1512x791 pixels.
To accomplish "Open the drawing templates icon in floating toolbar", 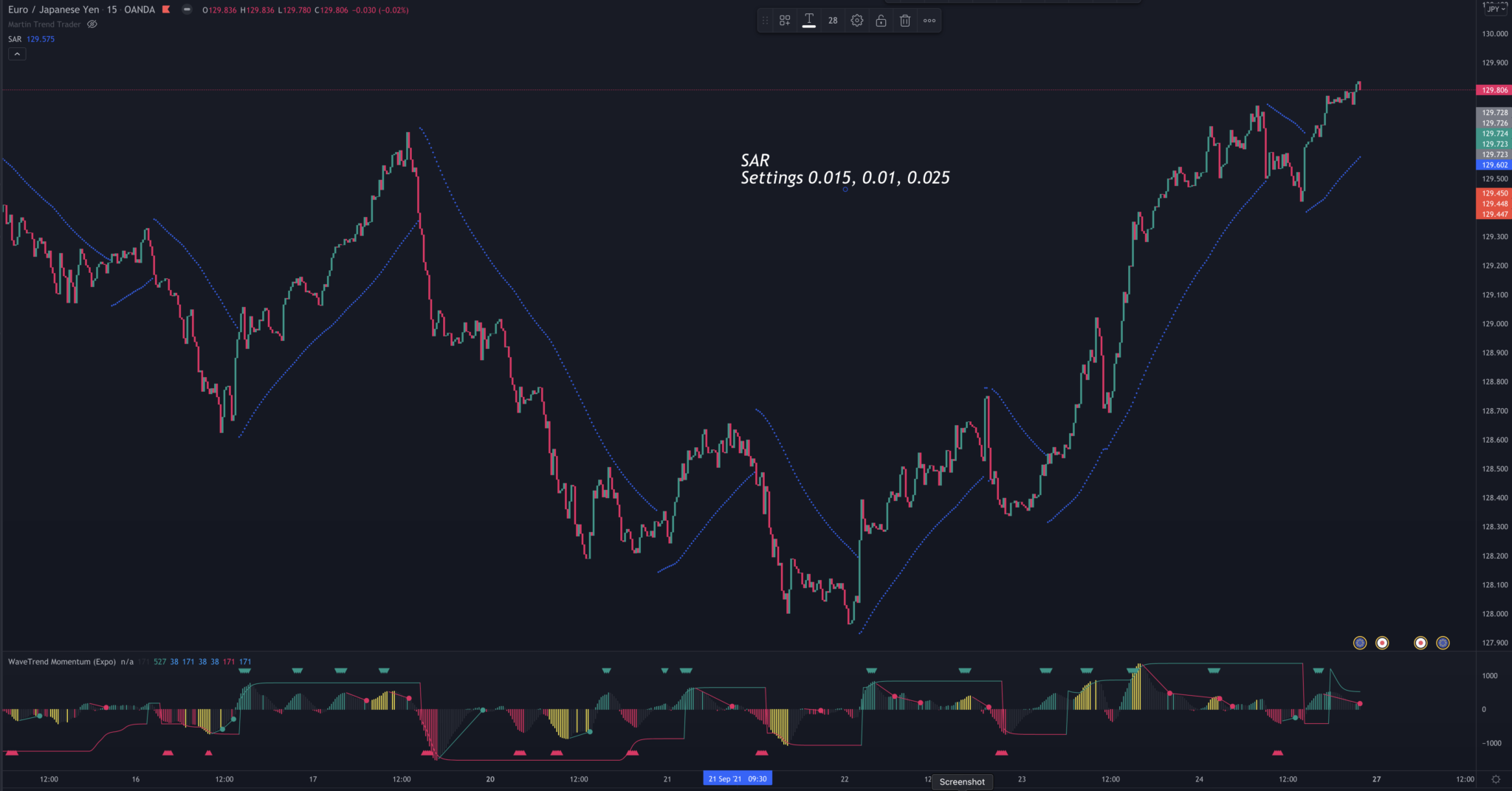I will pos(785,21).
